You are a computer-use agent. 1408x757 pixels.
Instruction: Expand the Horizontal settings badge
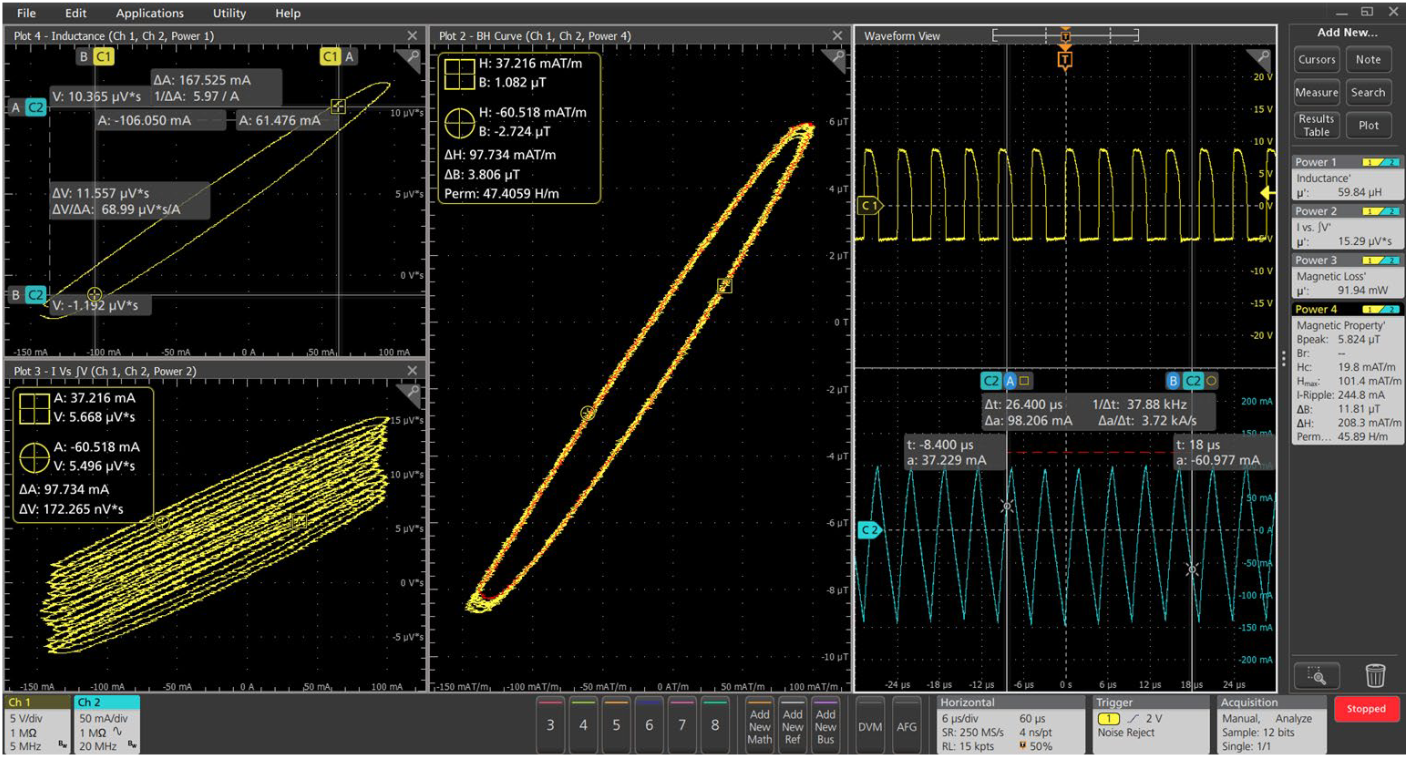pyautogui.click(x=1010, y=725)
